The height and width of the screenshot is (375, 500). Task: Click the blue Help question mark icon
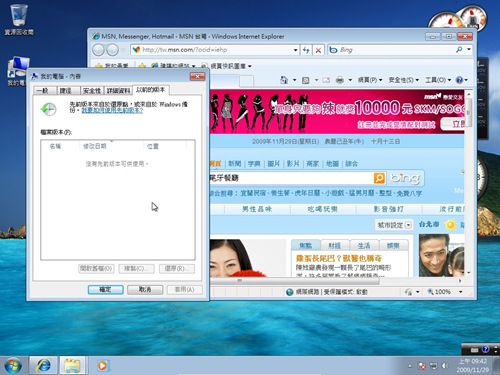(x=459, y=80)
